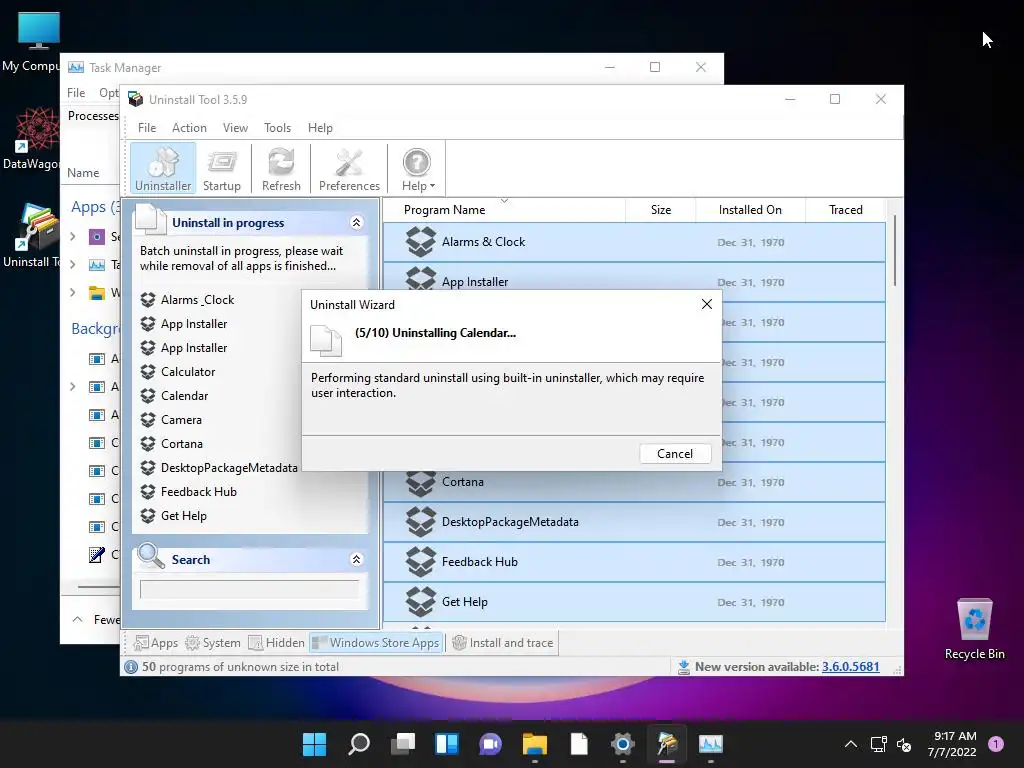Switch to the System tab
This screenshot has height=768, width=1024.
(213, 643)
